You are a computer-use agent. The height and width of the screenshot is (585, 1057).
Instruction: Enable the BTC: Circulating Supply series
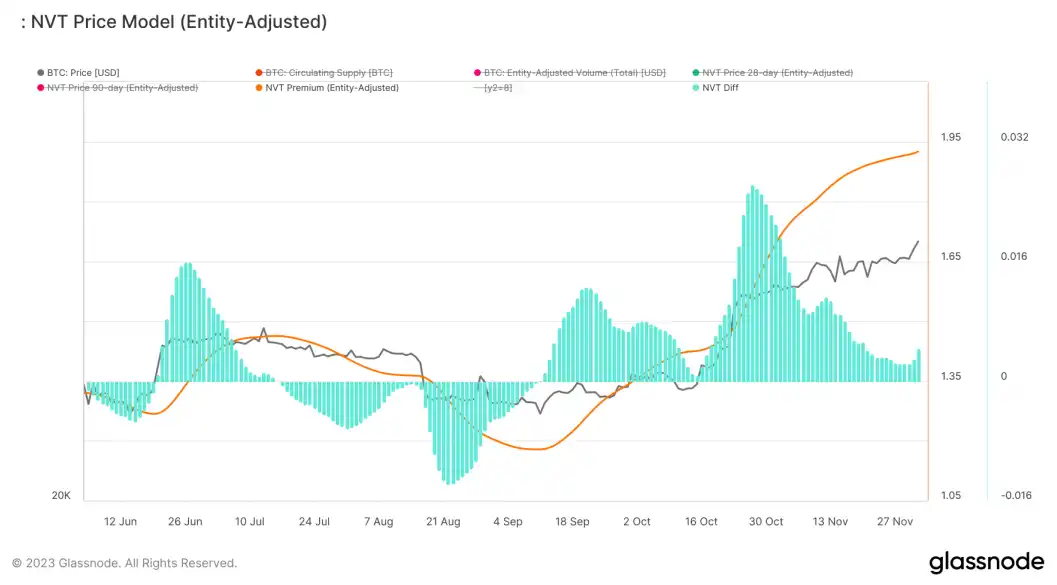click(328, 73)
